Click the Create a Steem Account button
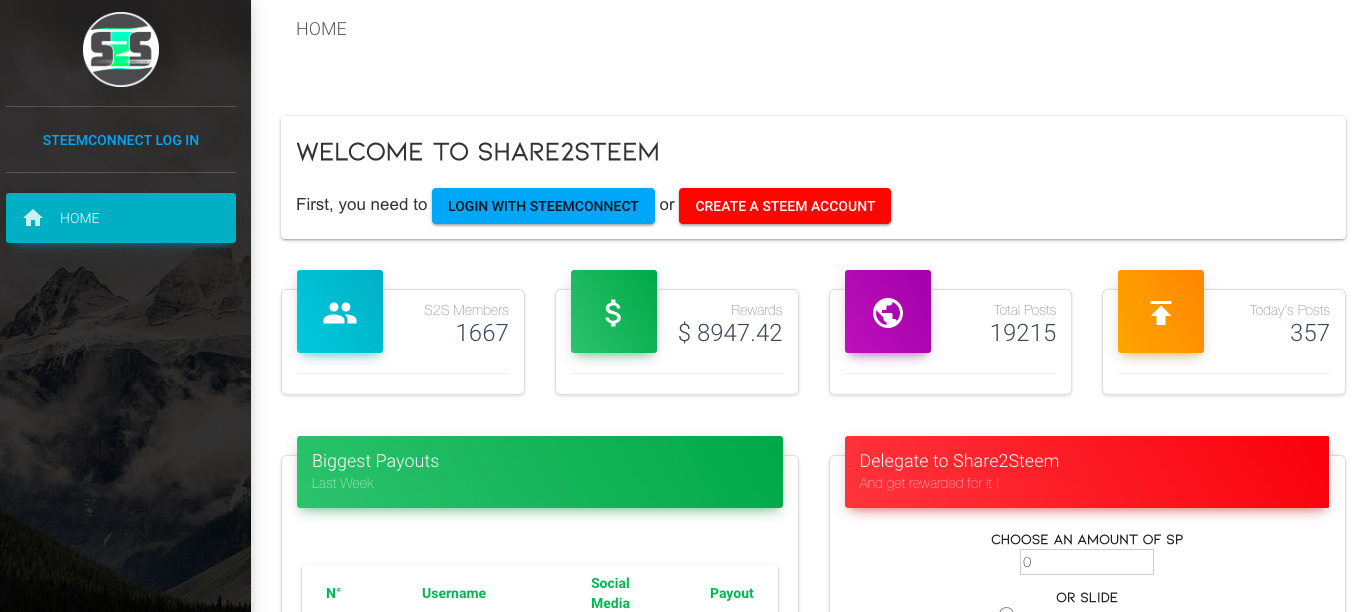 tap(785, 206)
